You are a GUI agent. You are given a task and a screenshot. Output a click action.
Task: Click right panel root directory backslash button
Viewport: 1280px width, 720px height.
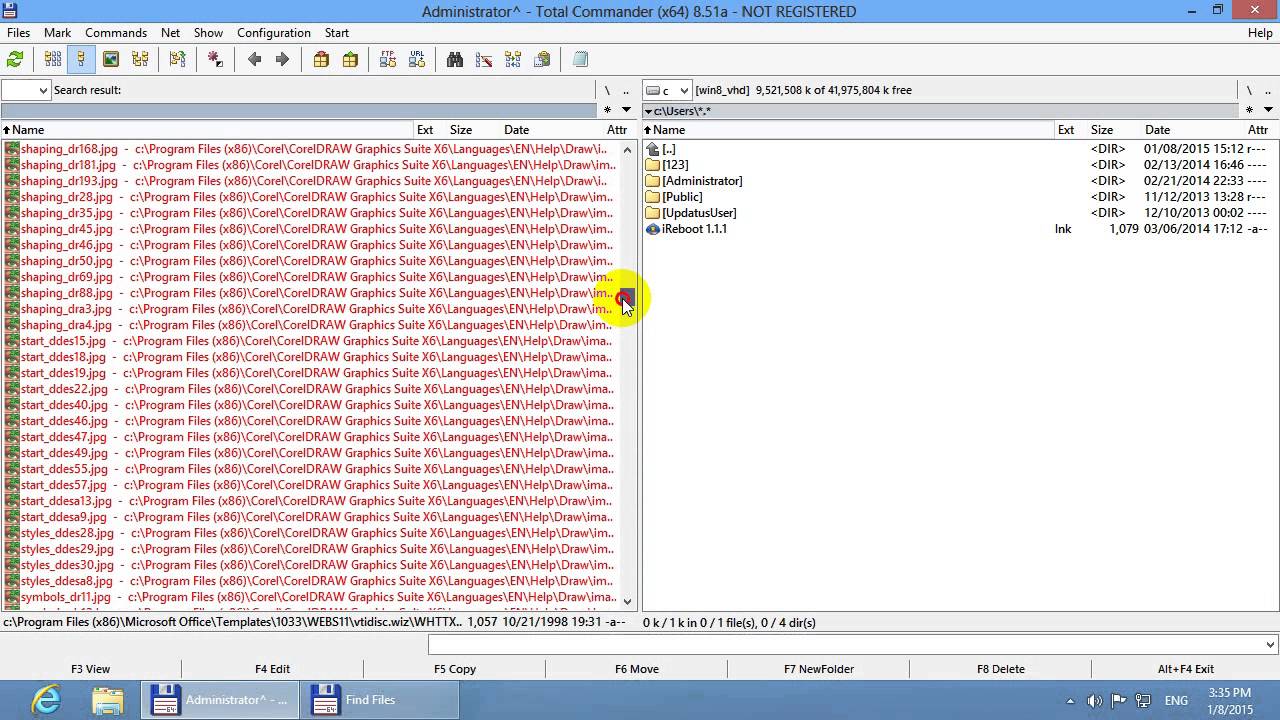[1249, 90]
